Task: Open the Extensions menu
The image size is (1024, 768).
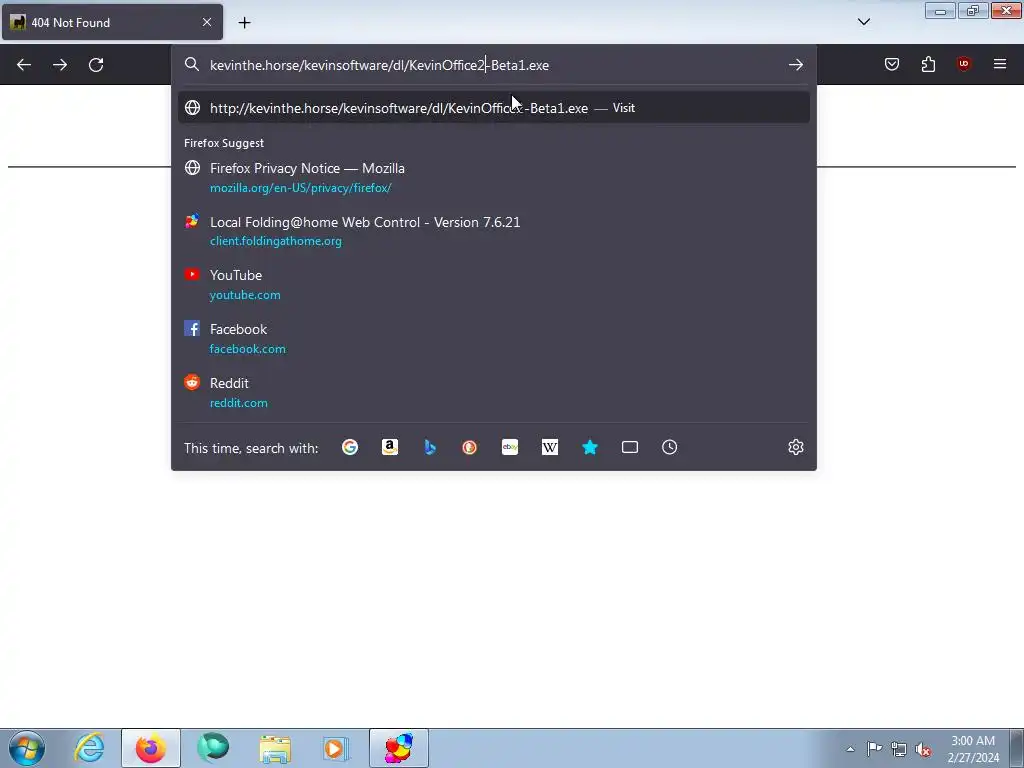Action: coord(928,64)
